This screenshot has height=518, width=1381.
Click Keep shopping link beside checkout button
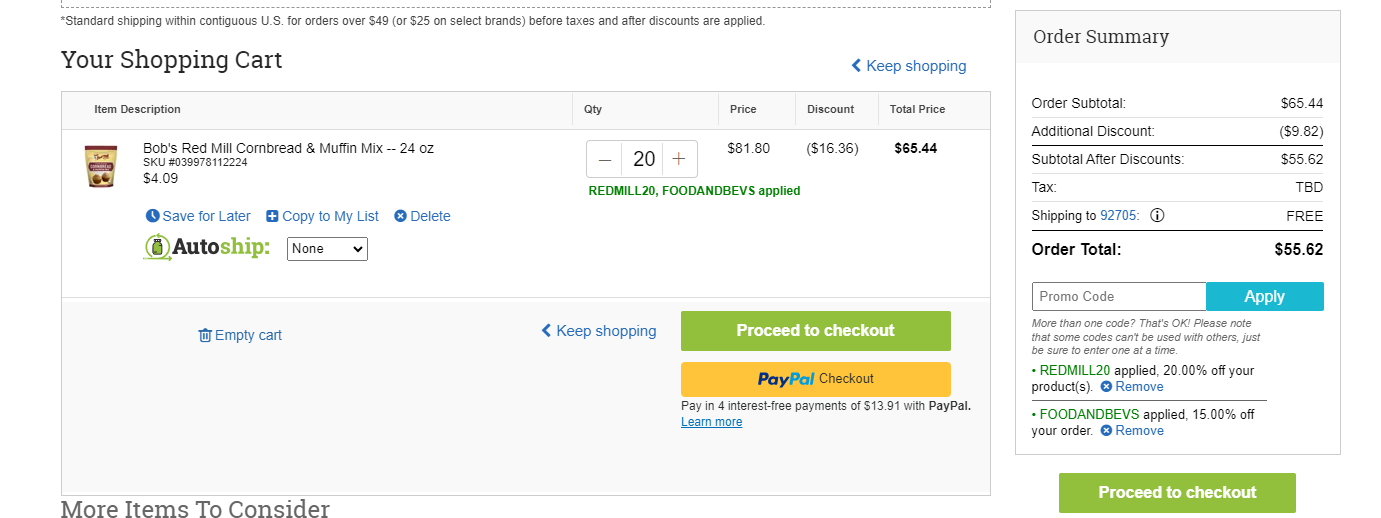(x=599, y=331)
